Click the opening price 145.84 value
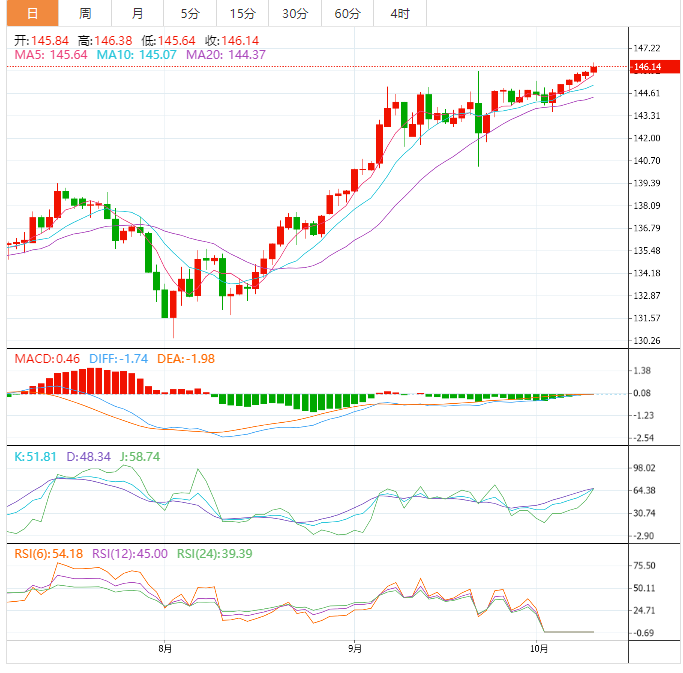The image size is (683, 673). [x=50, y=41]
